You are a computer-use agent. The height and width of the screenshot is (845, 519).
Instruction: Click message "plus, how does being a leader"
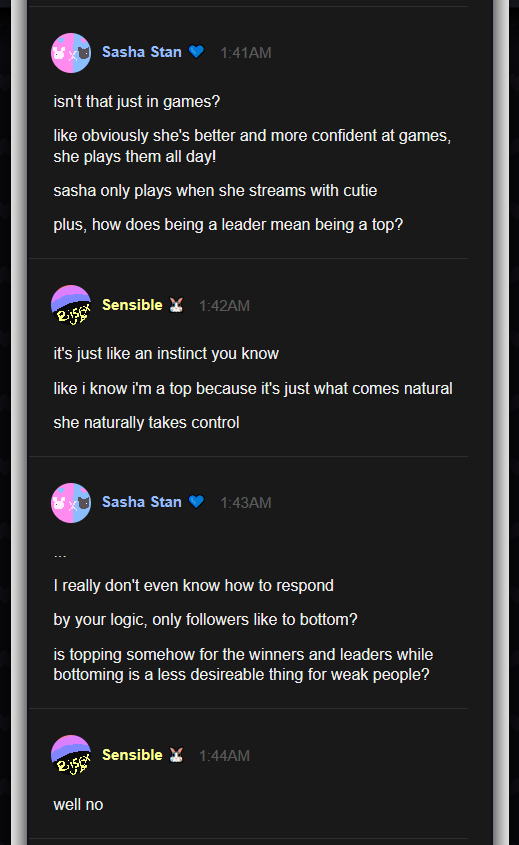click(228, 225)
